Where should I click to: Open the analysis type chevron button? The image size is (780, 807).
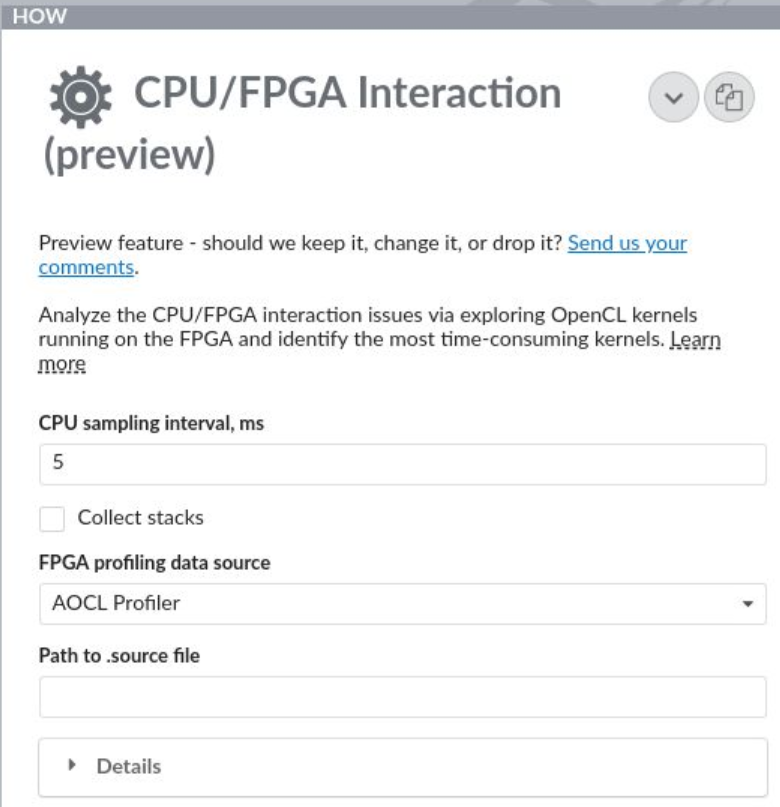pyautogui.click(x=673, y=98)
